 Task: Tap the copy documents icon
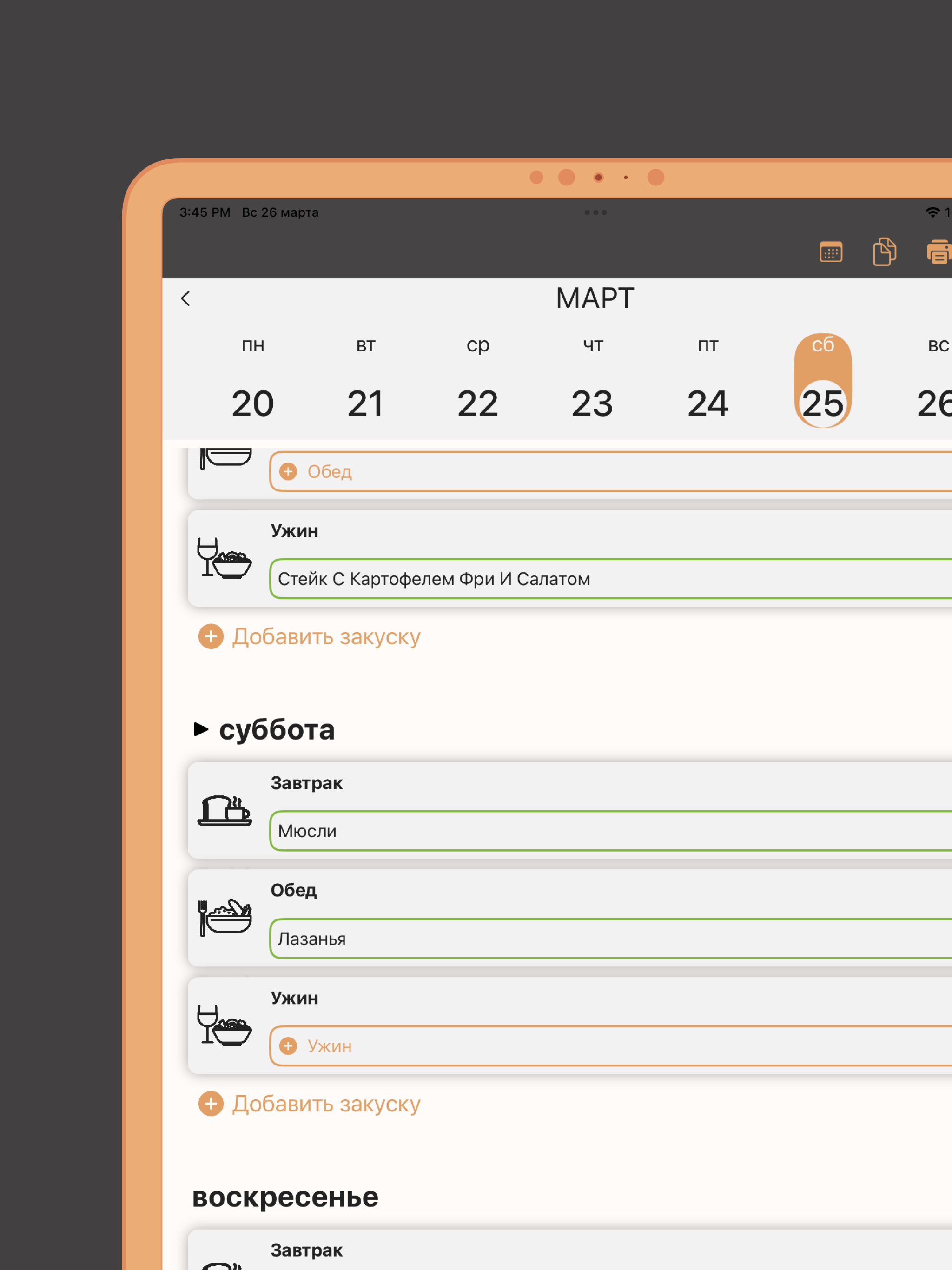884,251
